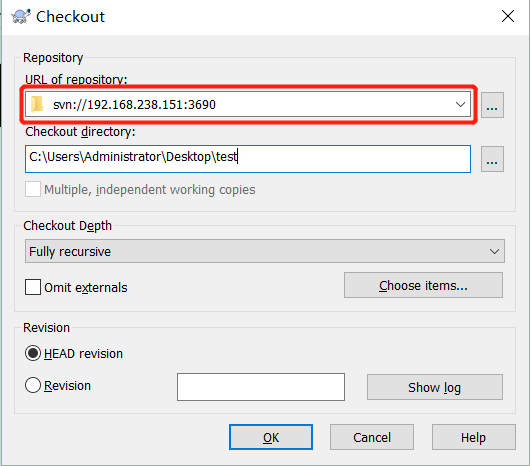Click the empty revision number text box

point(261,387)
